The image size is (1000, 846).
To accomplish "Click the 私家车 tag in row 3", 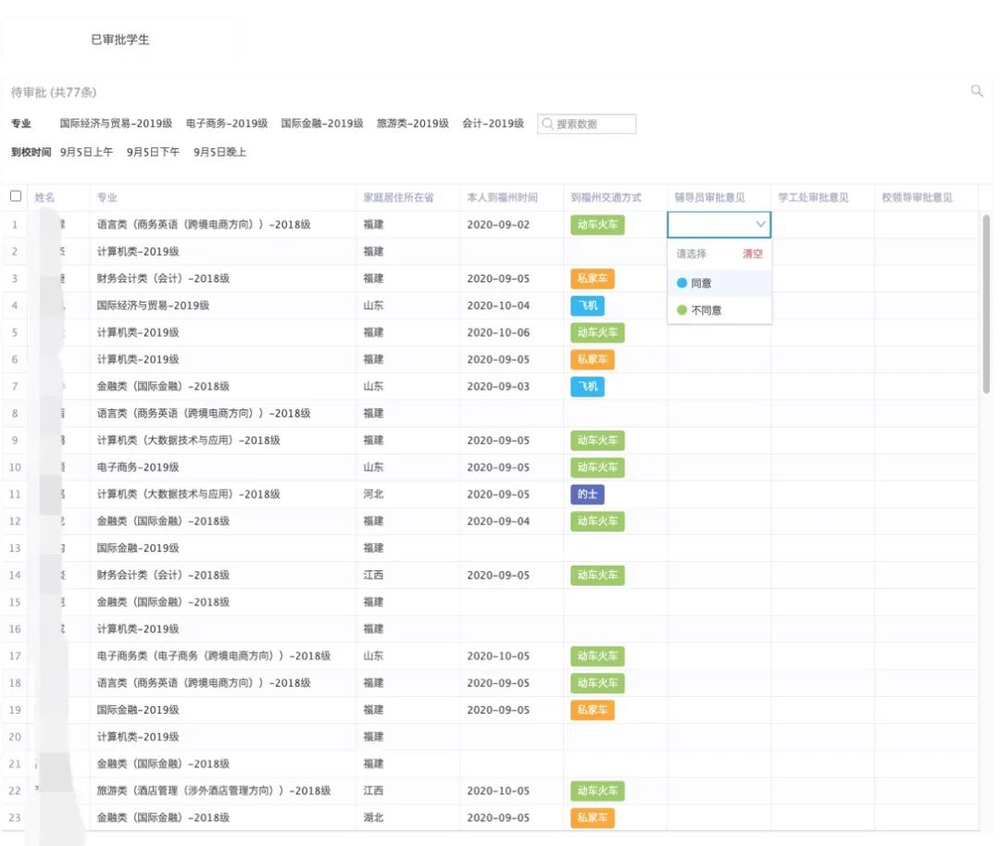I will [592, 278].
